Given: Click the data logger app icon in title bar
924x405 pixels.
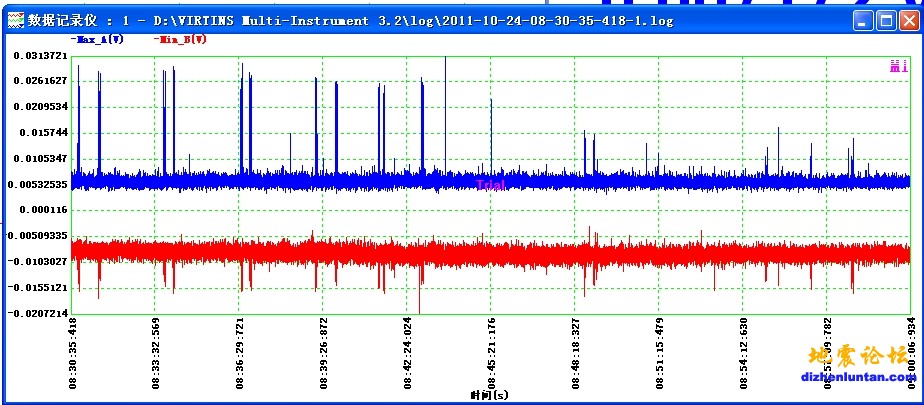Looking at the screenshot, I should point(14,19).
